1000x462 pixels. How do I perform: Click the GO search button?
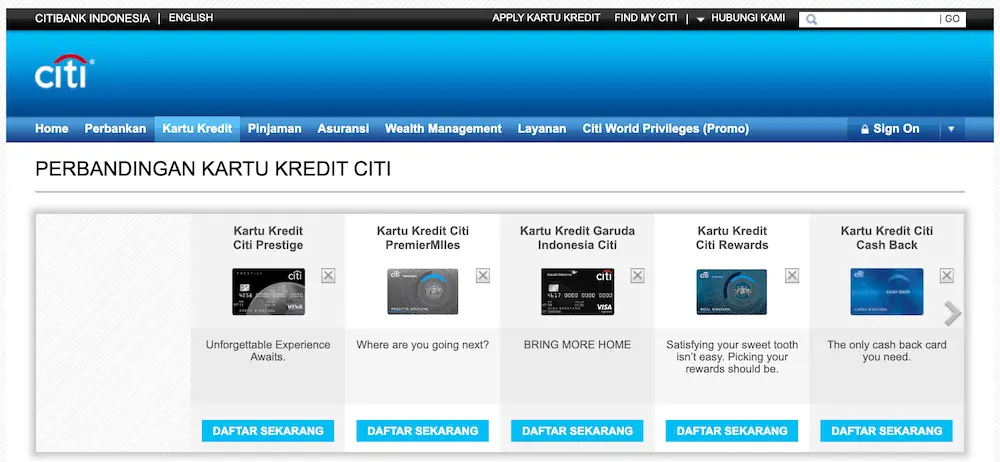pyautogui.click(x=952, y=19)
